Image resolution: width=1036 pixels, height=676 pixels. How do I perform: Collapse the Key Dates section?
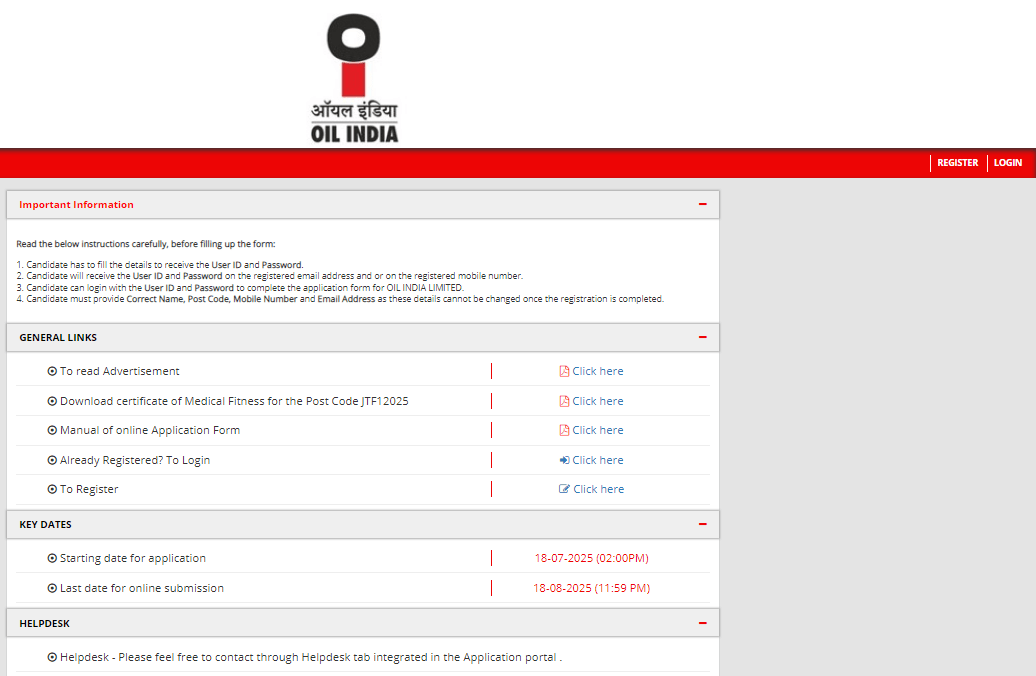(702, 524)
